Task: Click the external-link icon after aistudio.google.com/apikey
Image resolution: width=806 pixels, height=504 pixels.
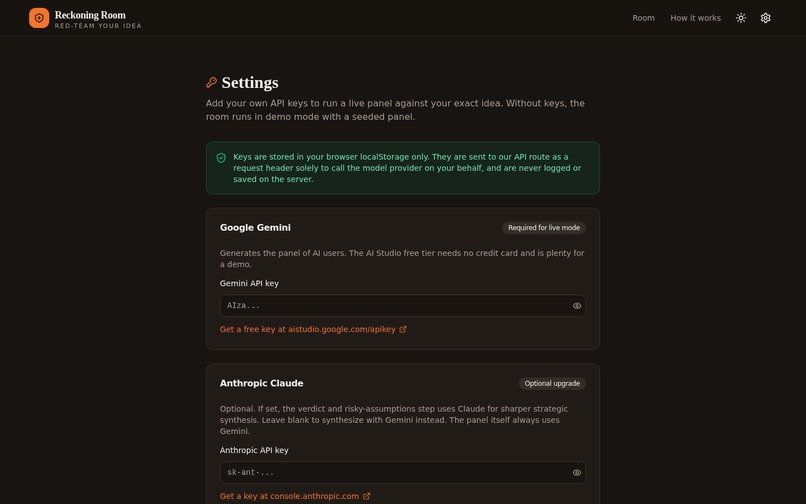Action: click(x=403, y=329)
